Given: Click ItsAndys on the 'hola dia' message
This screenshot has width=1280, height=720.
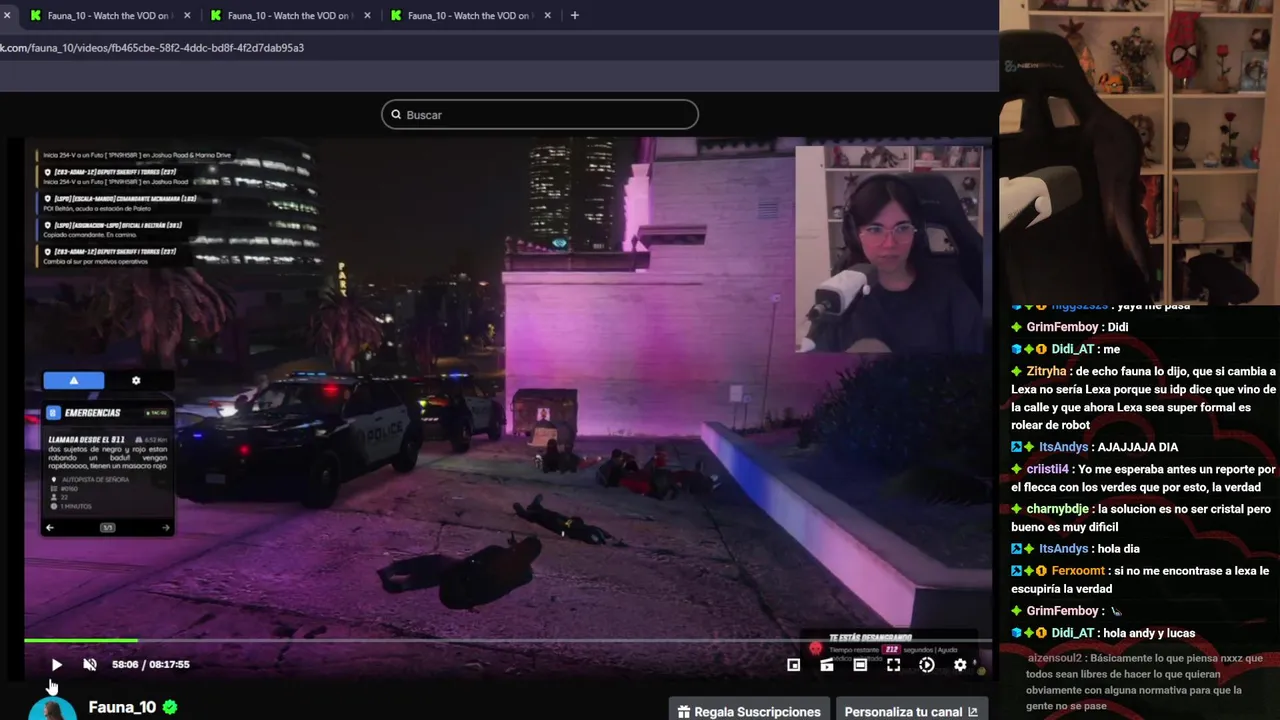Looking at the screenshot, I should point(1063,549).
